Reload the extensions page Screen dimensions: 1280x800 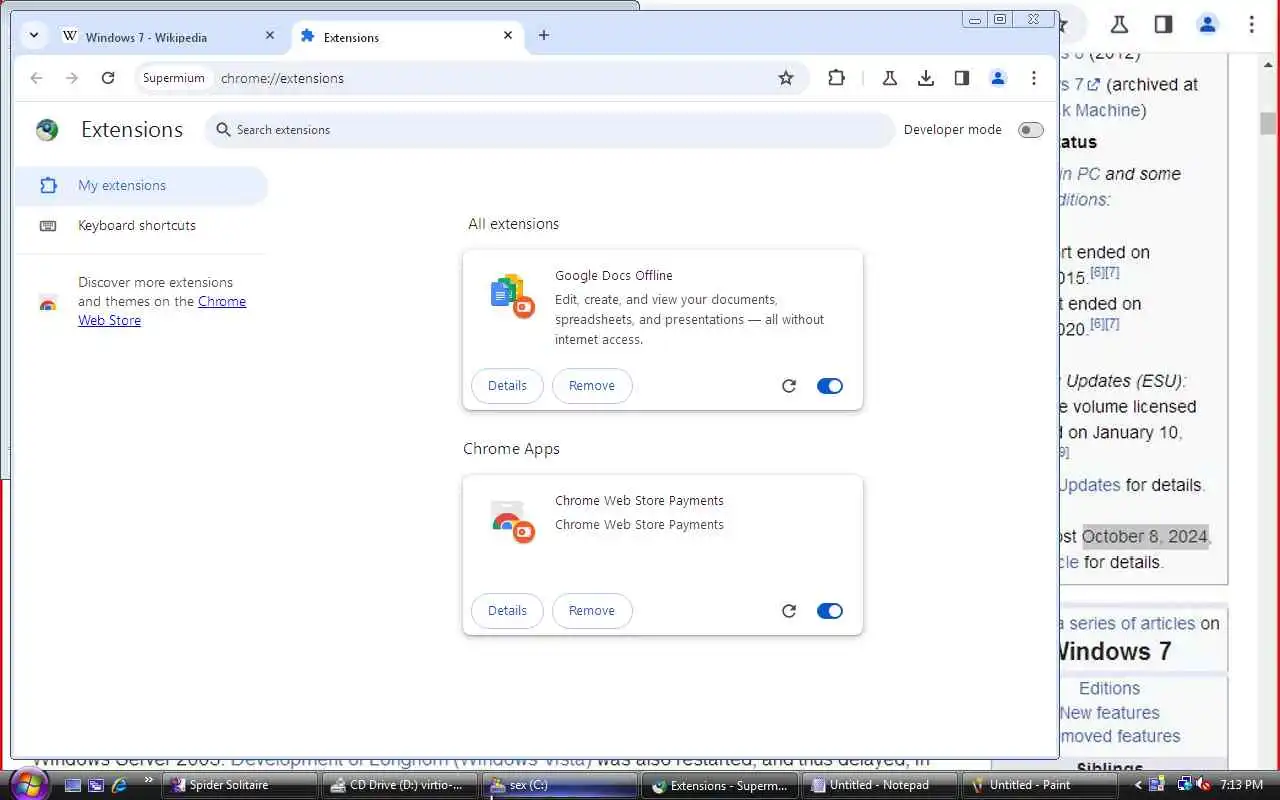click(x=108, y=78)
